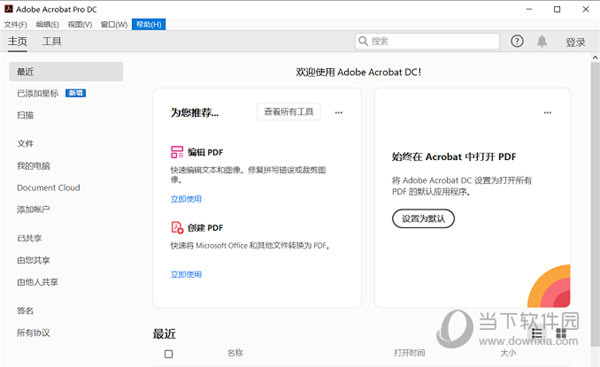Switch to the 工具 tab

(52, 41)
